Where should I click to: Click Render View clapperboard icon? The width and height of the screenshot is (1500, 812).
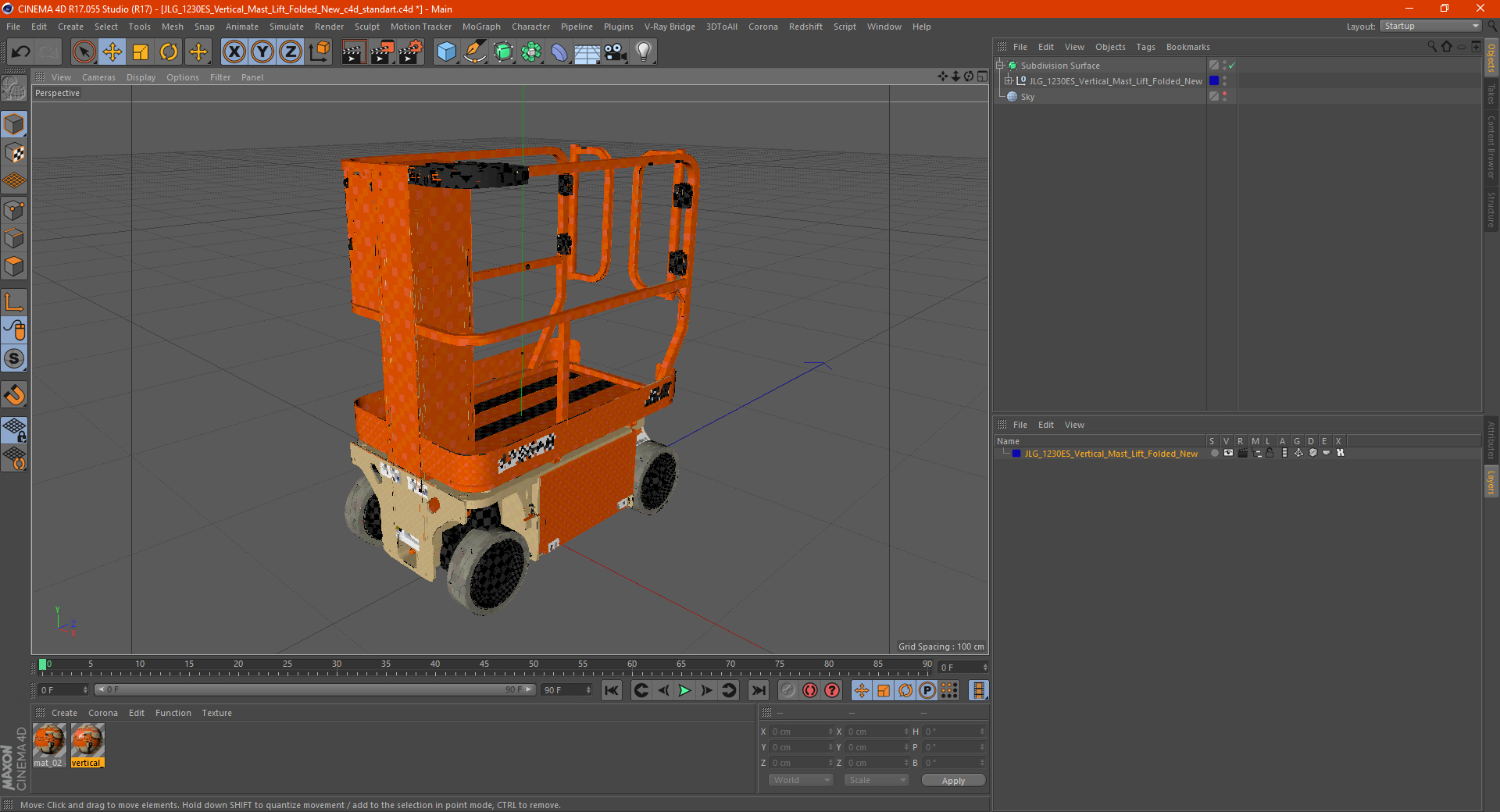353,52
